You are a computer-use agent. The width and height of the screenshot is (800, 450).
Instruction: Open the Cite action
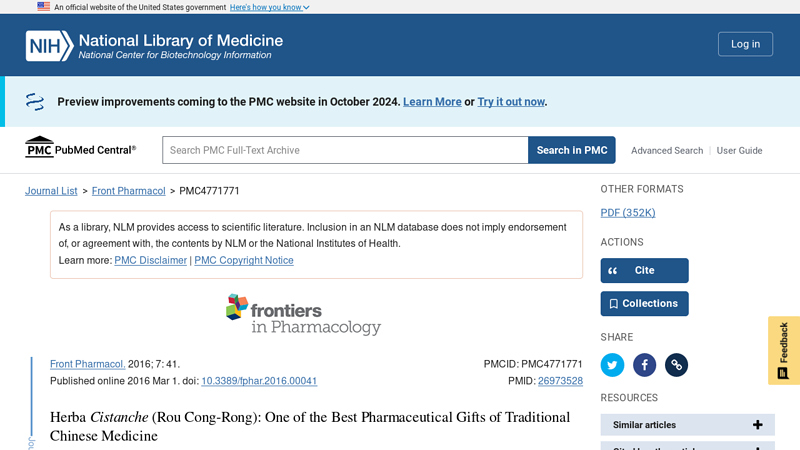[x=644, y=270]
